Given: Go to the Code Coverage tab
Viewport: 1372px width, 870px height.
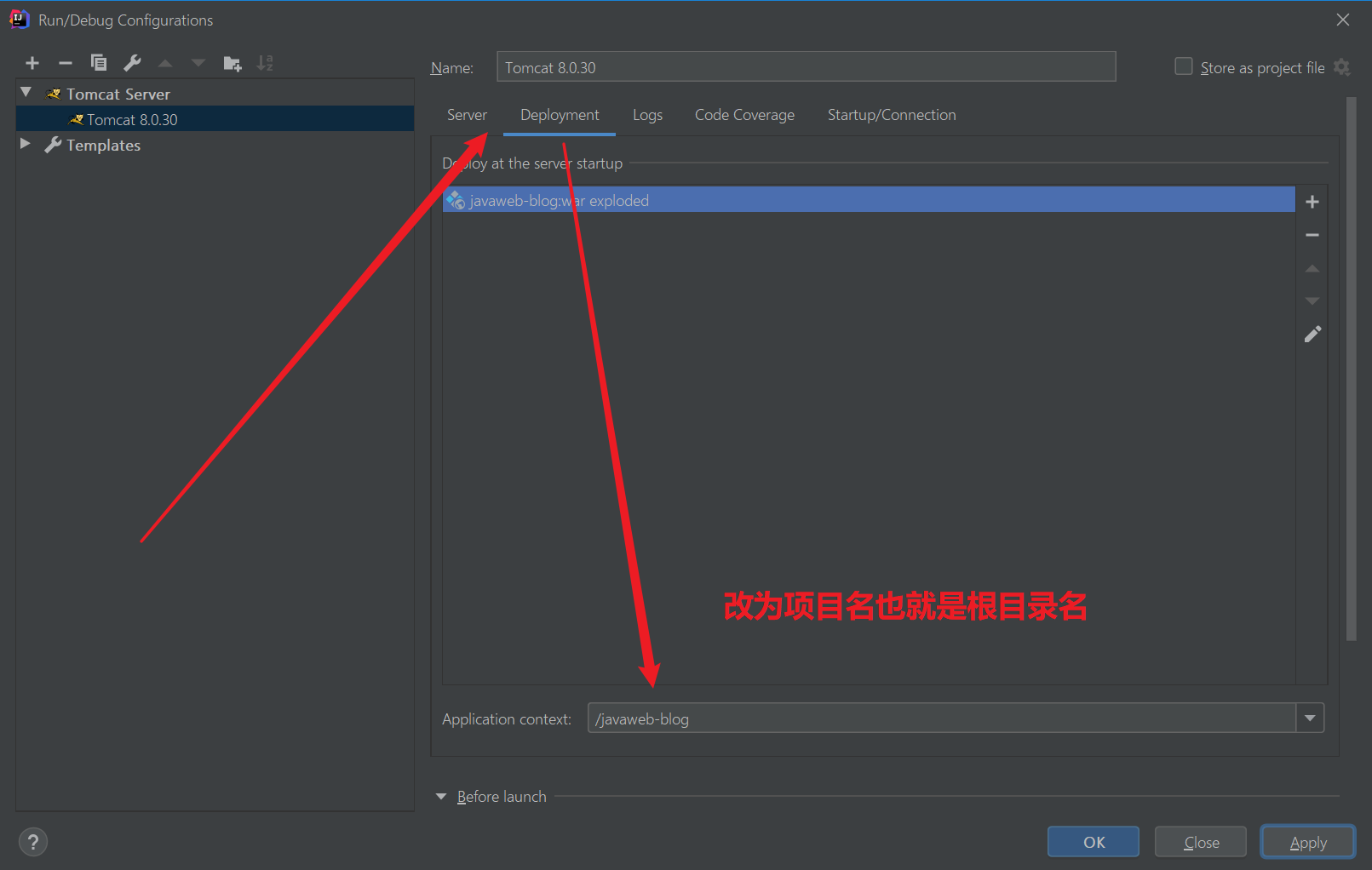Looking at the screenshot, I should coord(744,115).
